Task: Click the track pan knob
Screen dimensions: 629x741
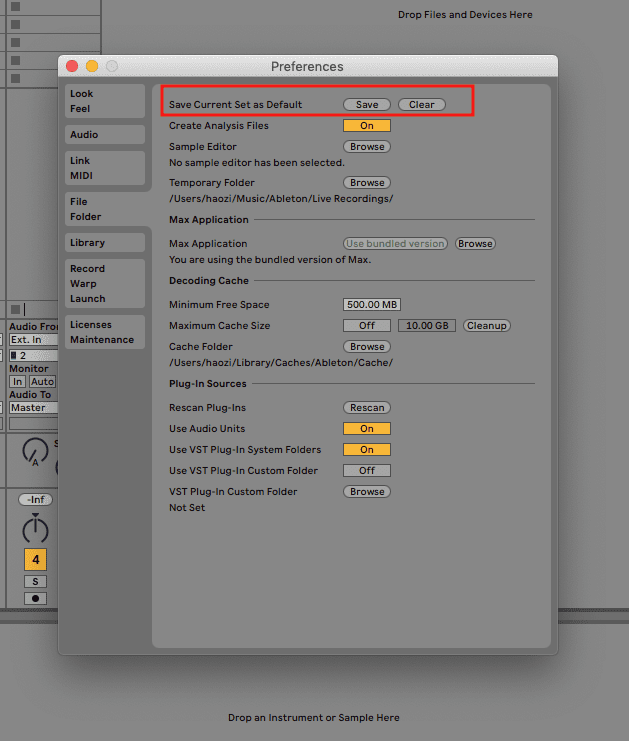Action: click(x=35, y=529)
